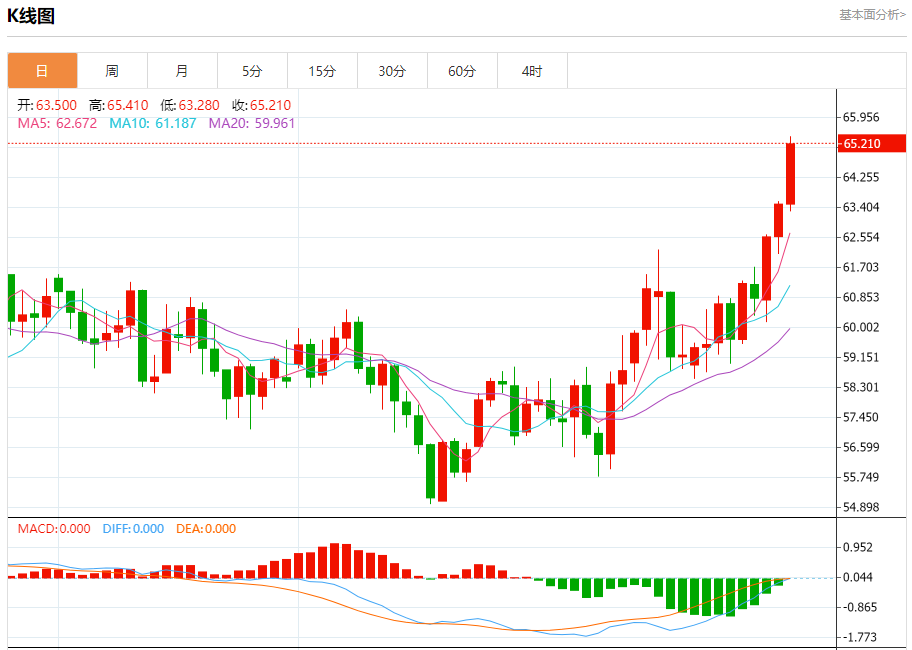The image size is (912, 650).
Task: Choose the 60分 interval tab
Action: 462,71
